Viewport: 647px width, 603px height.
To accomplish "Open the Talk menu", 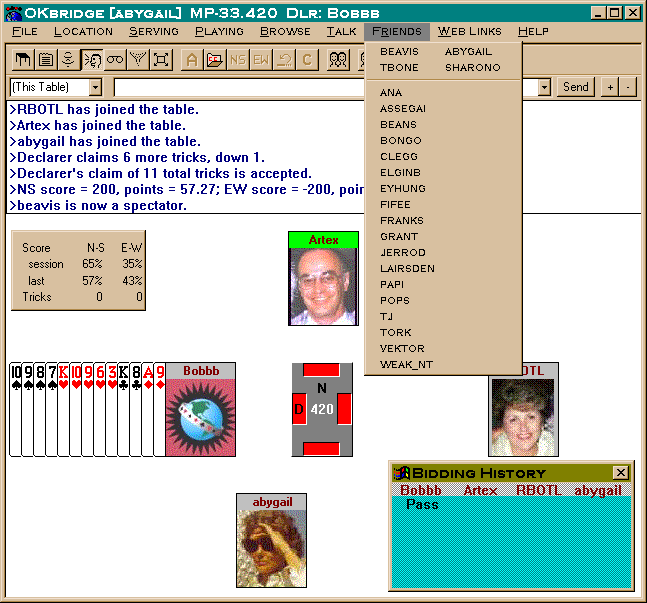I will (x=341, y=31).
